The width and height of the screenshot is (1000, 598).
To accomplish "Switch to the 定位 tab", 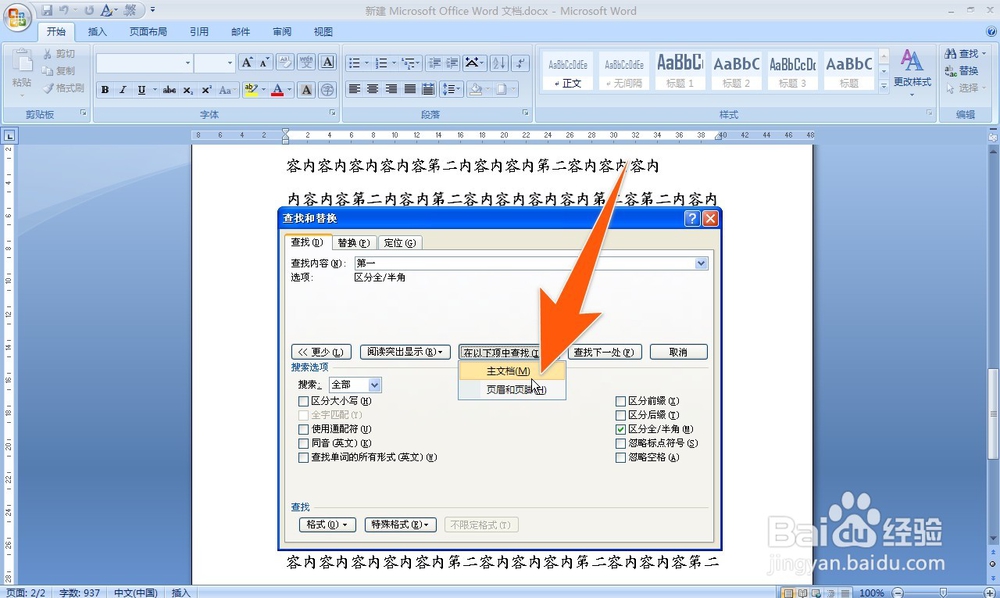I will 400,243.
